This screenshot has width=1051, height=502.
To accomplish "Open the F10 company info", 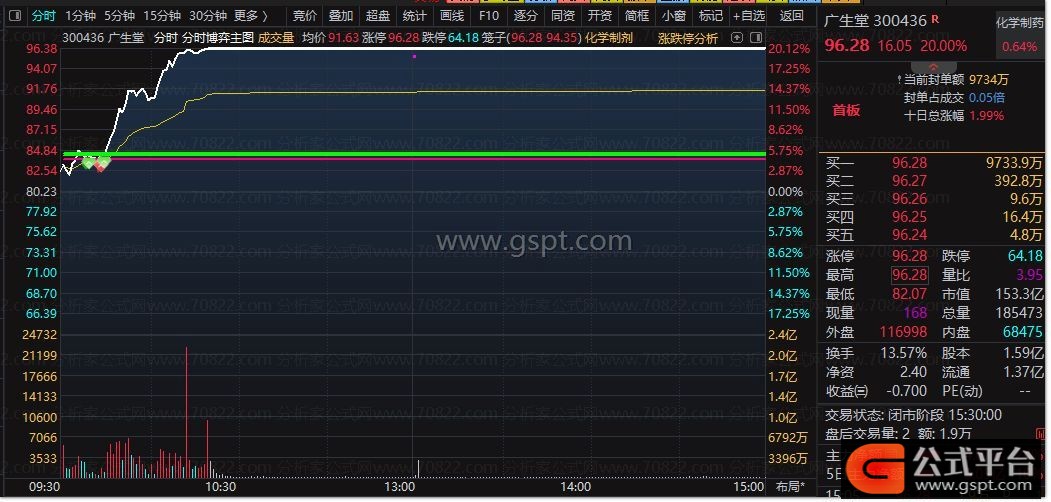I will tap(488, 15).
